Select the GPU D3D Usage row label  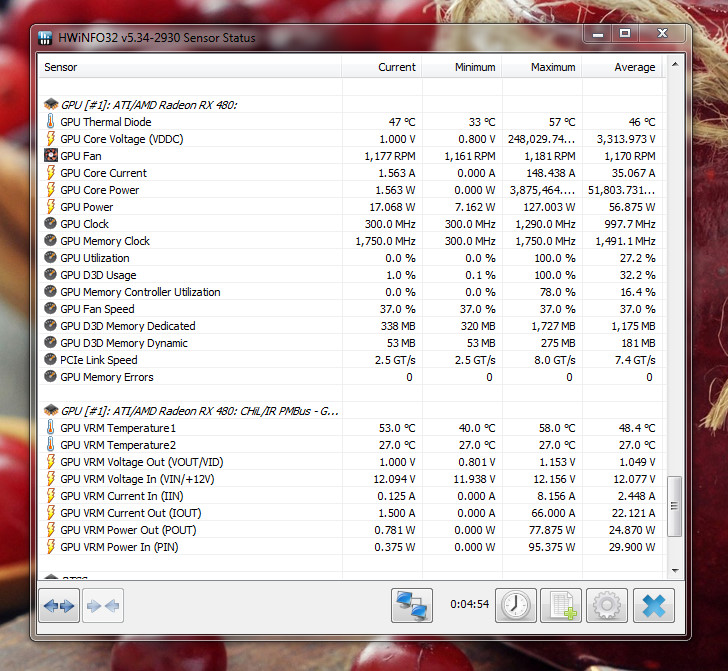[98, 275]
